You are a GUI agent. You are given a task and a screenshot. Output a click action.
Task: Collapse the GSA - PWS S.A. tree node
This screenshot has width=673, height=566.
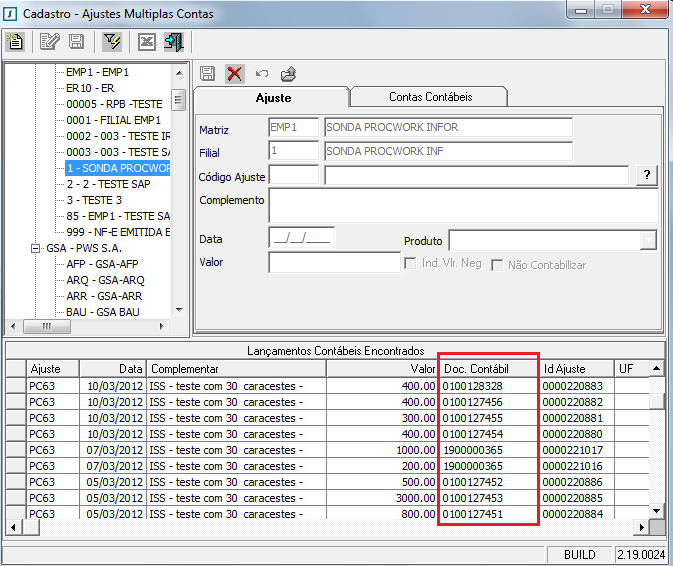36,248
